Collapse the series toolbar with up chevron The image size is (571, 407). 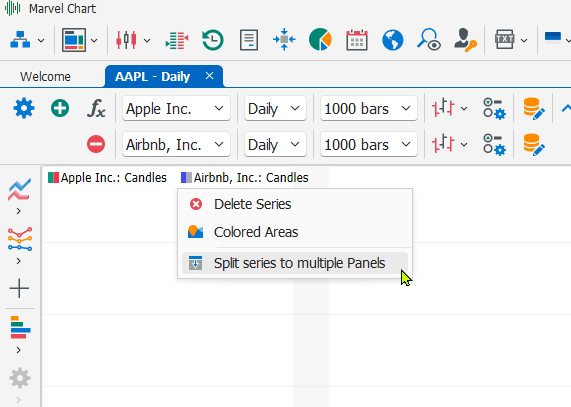pos(566,108)
